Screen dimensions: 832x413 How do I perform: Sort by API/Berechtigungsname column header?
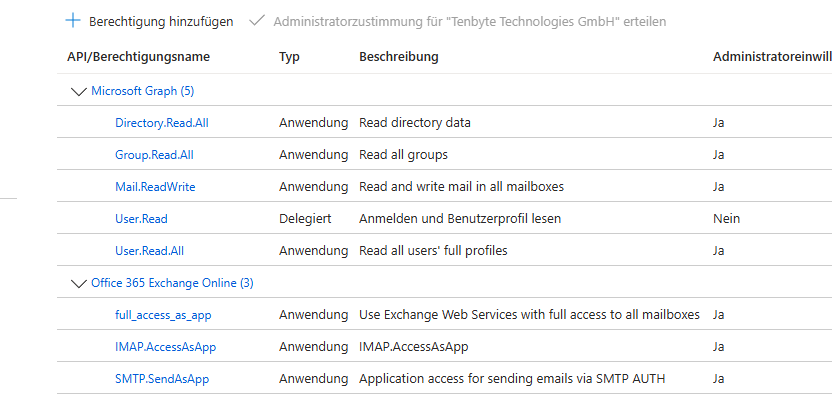[138, 56]
